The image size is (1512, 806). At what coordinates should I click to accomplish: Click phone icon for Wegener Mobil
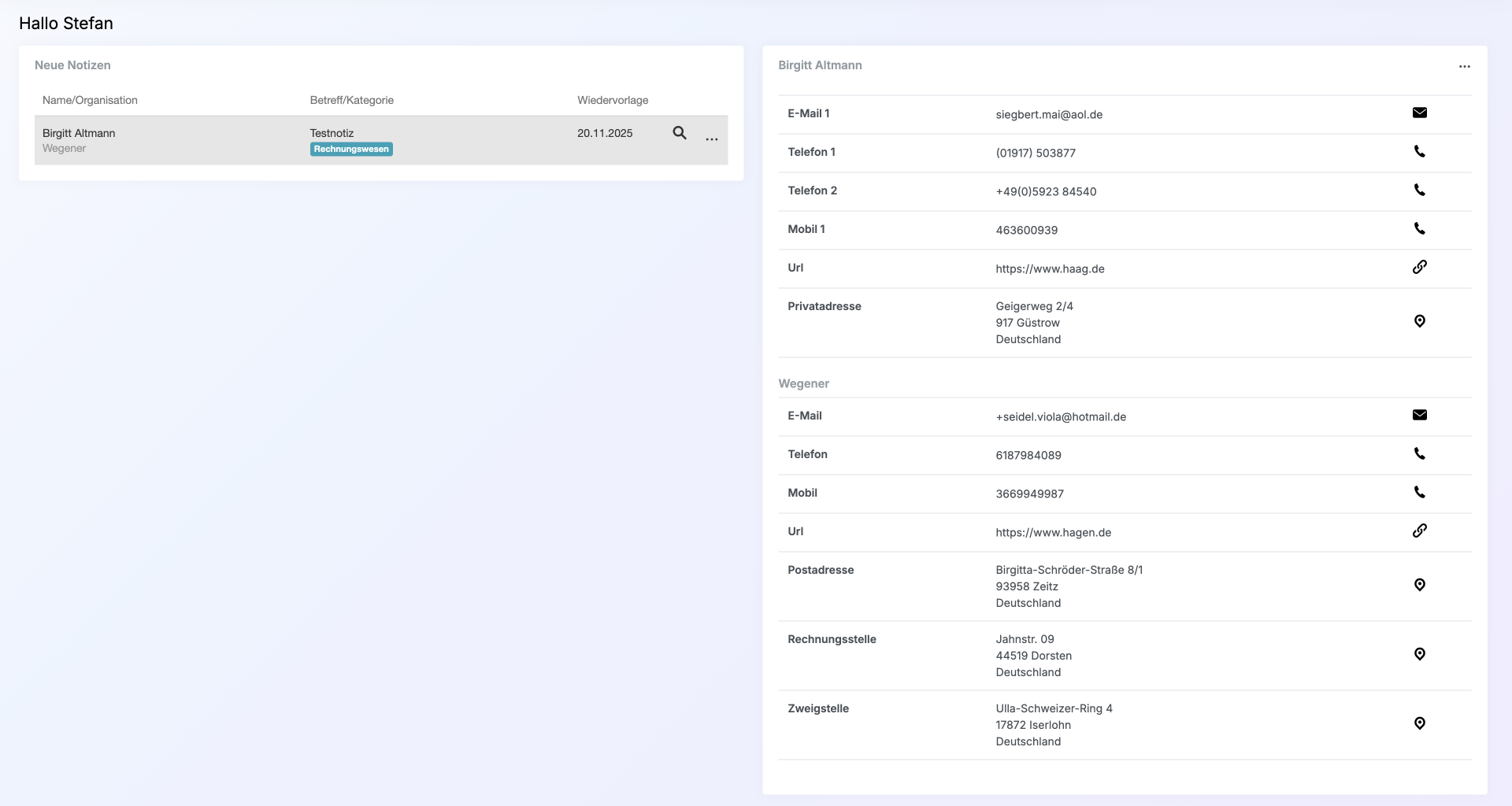pos(1419,492)
